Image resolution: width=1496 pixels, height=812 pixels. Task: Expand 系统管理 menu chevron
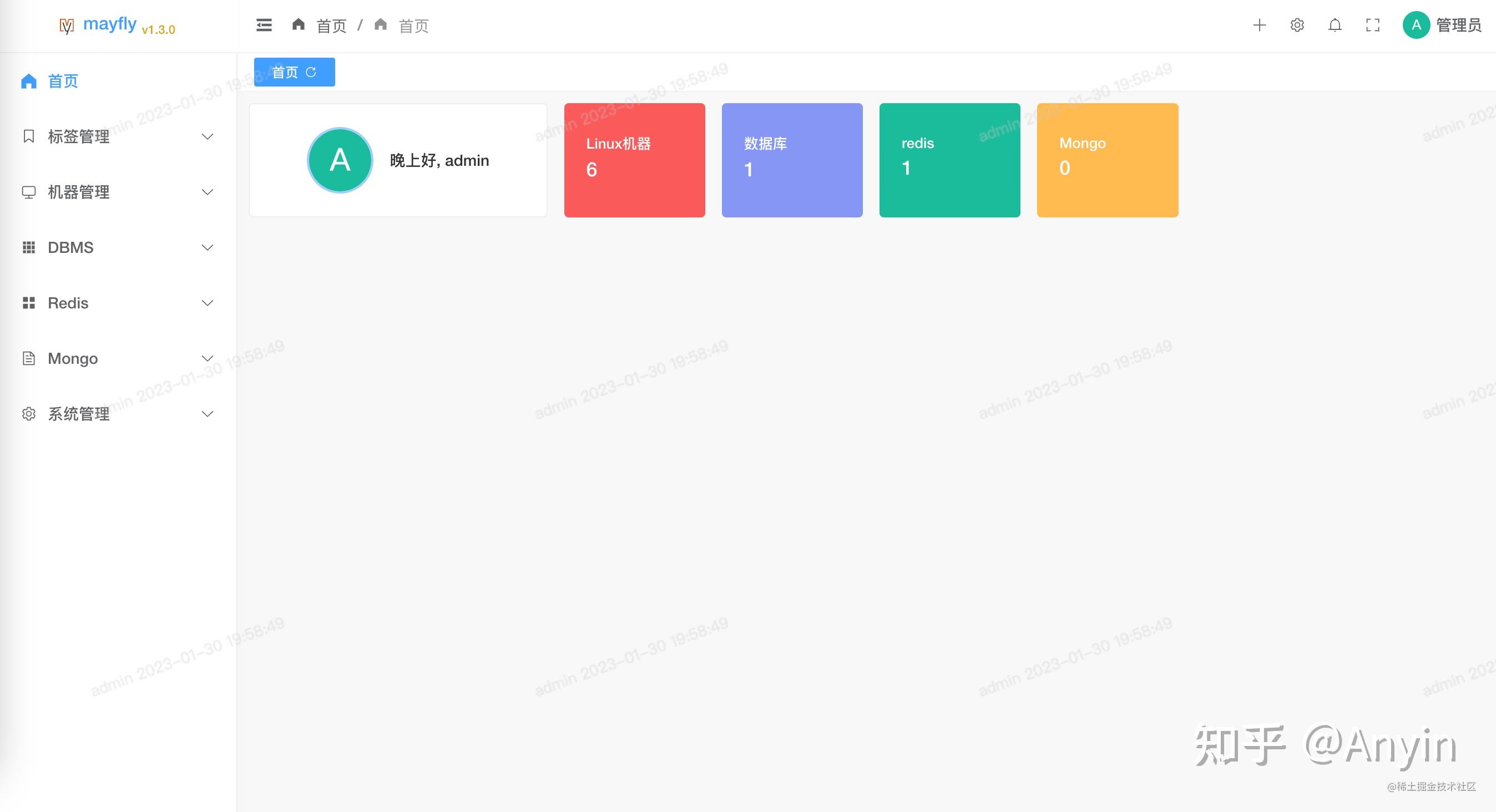point(208,414)
